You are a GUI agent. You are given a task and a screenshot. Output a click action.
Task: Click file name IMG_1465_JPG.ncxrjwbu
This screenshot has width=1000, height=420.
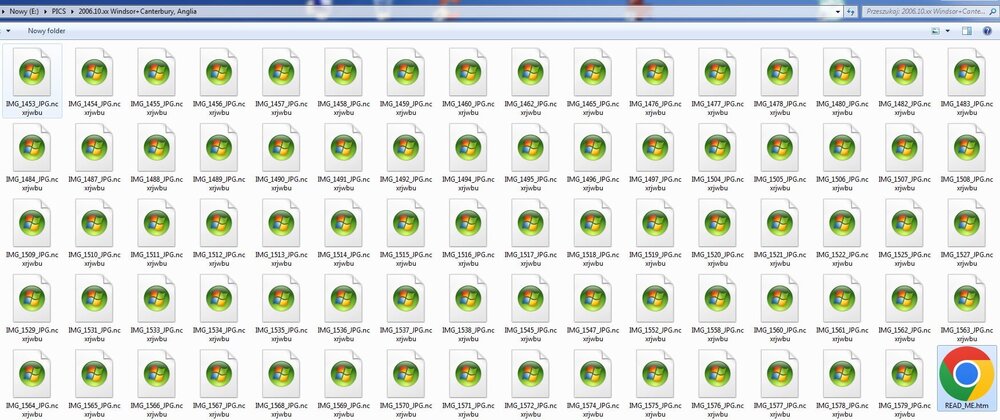point(592,108)
